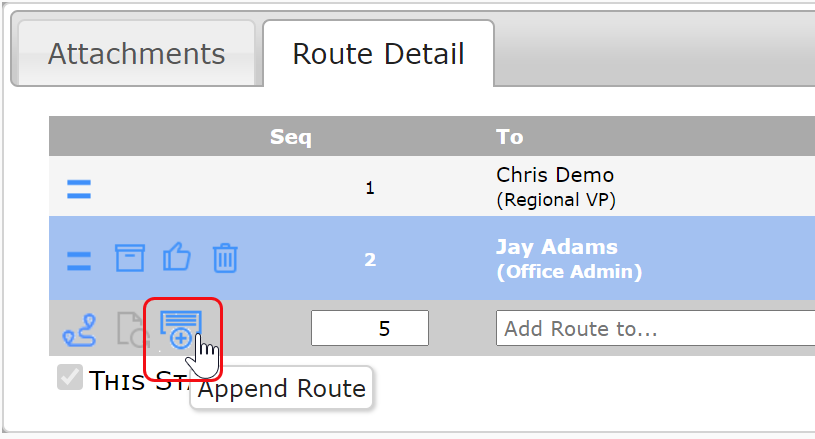
Task: Toggle the checked This St... checkbox
Action: (70, 377)
